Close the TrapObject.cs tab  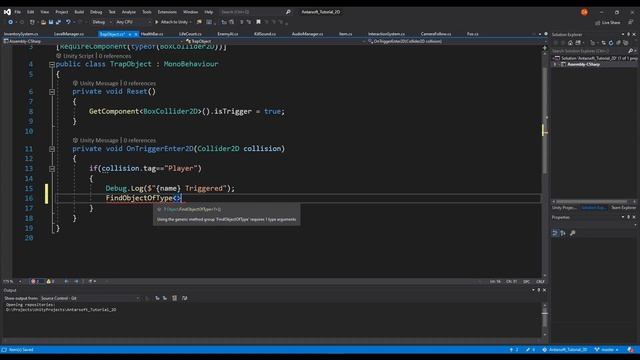pyautogui.click(x=136, y=34)
